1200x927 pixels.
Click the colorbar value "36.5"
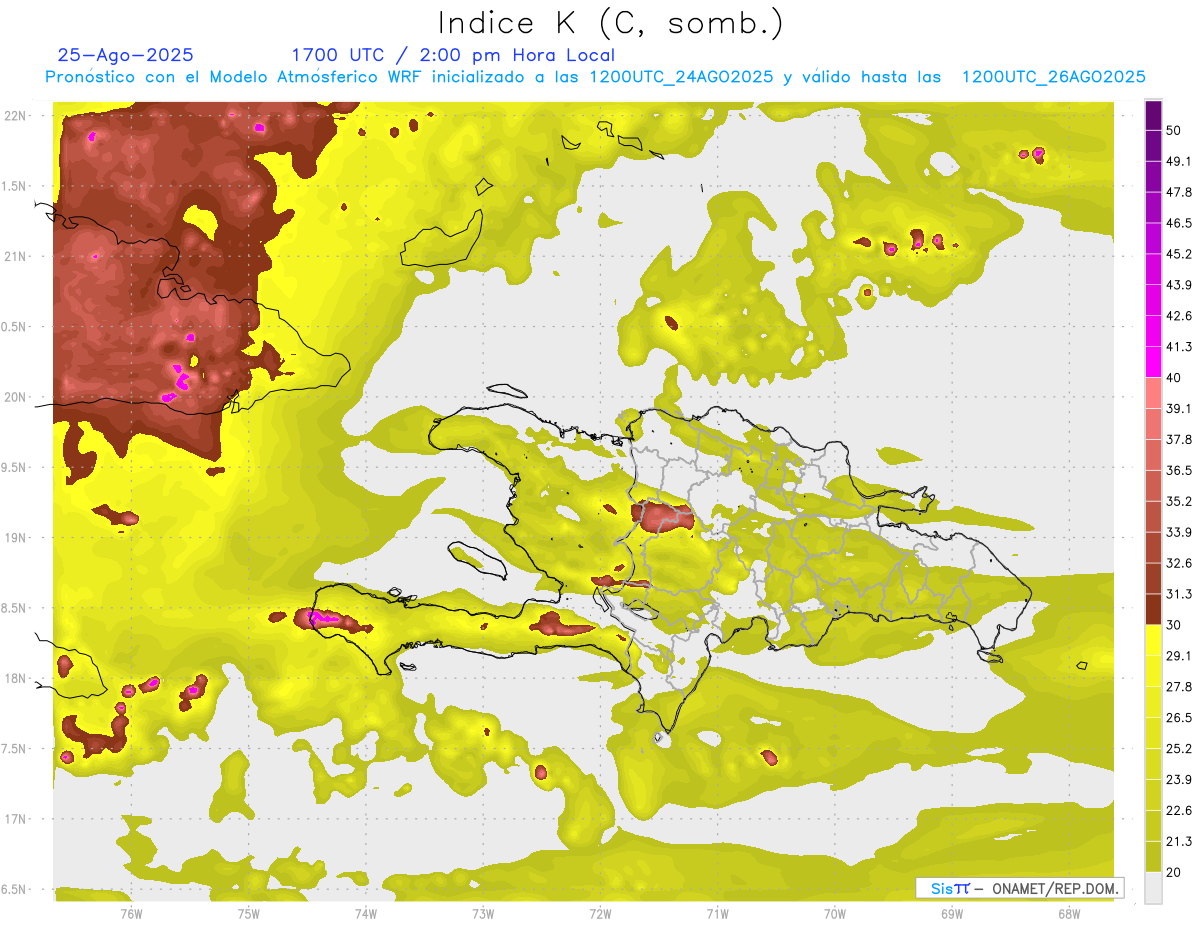1179,470
